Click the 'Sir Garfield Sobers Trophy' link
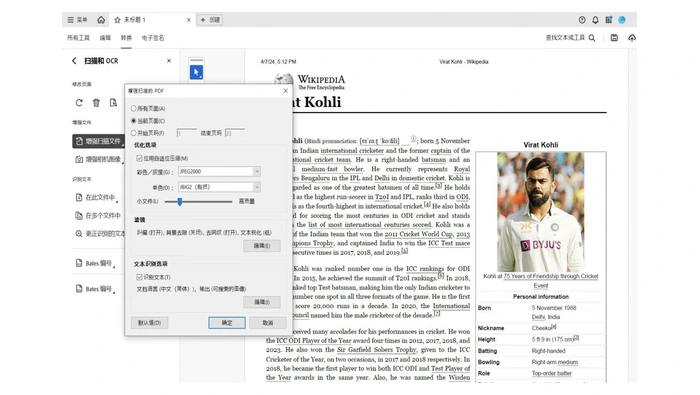The width and height of the screenshot is (700, 395). pos(376,349)
